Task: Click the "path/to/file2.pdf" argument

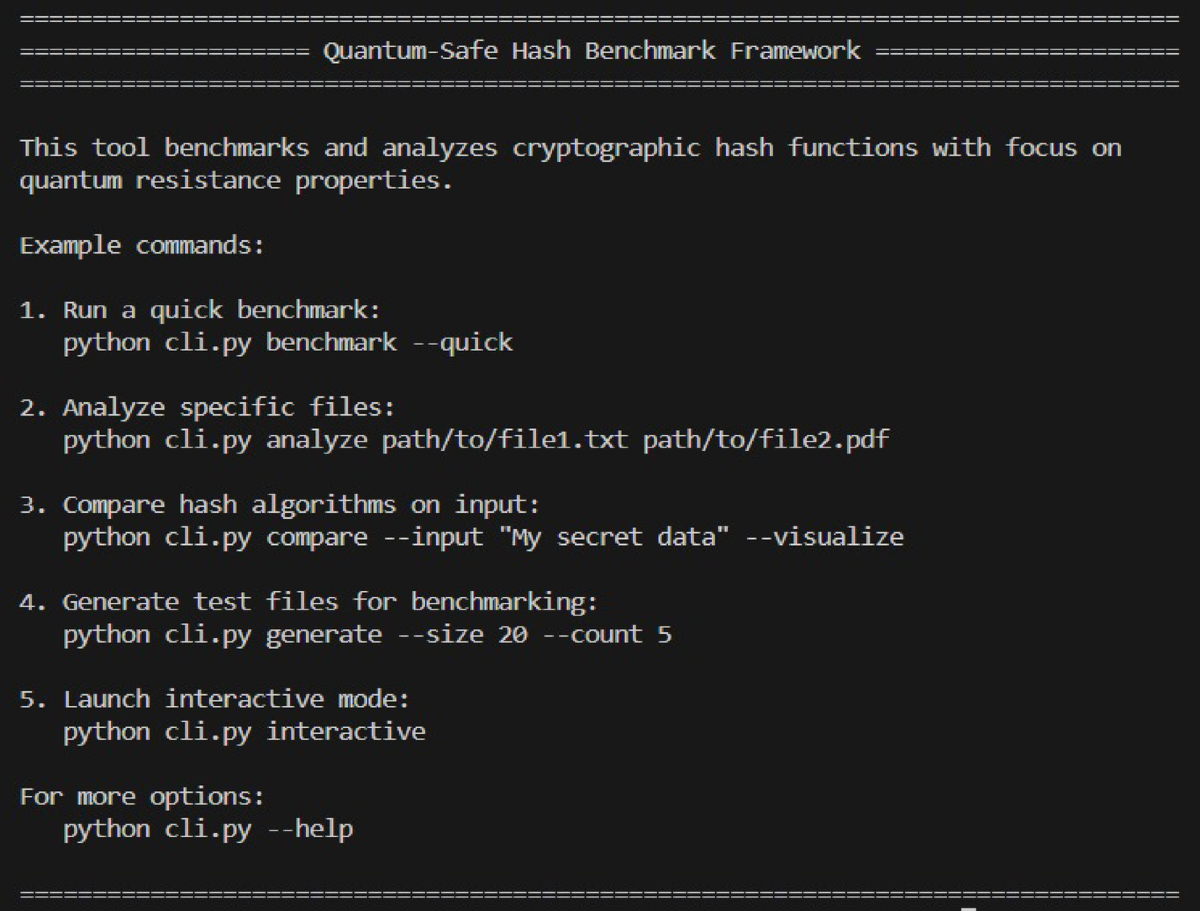Action: [x=766, y=440]
